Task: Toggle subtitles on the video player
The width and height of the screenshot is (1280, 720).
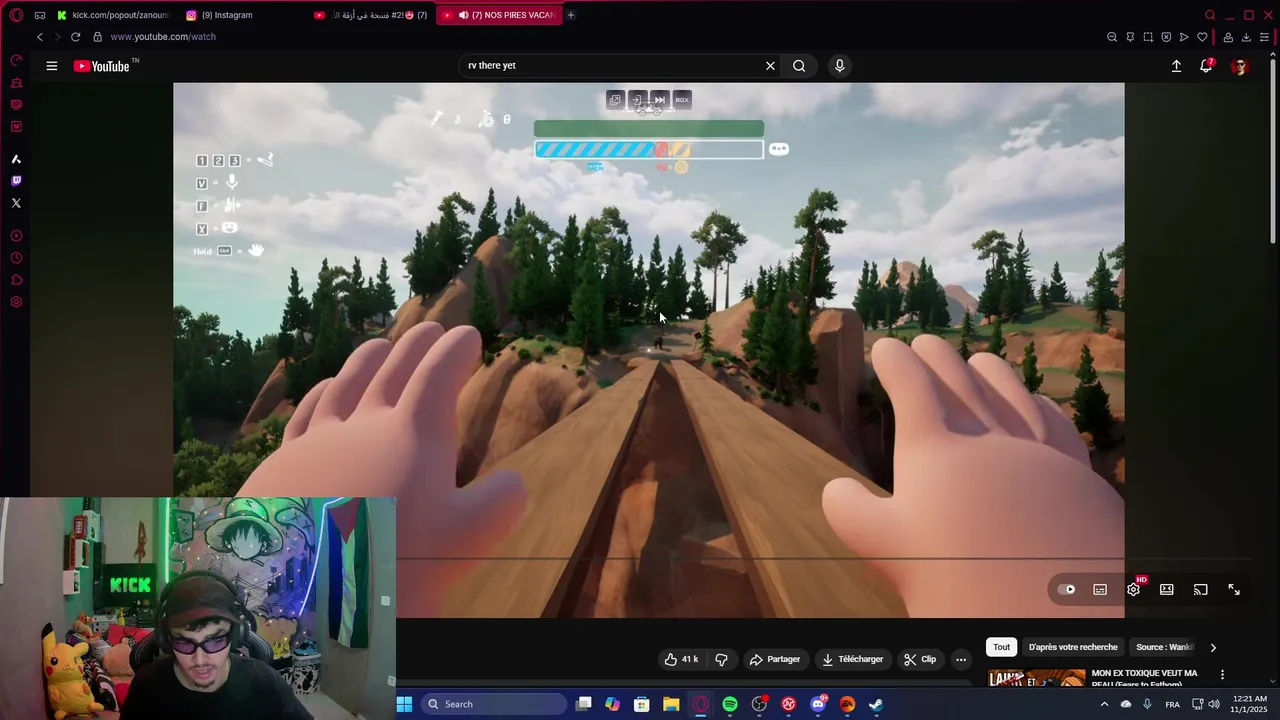Action: tap(1100, 590)
